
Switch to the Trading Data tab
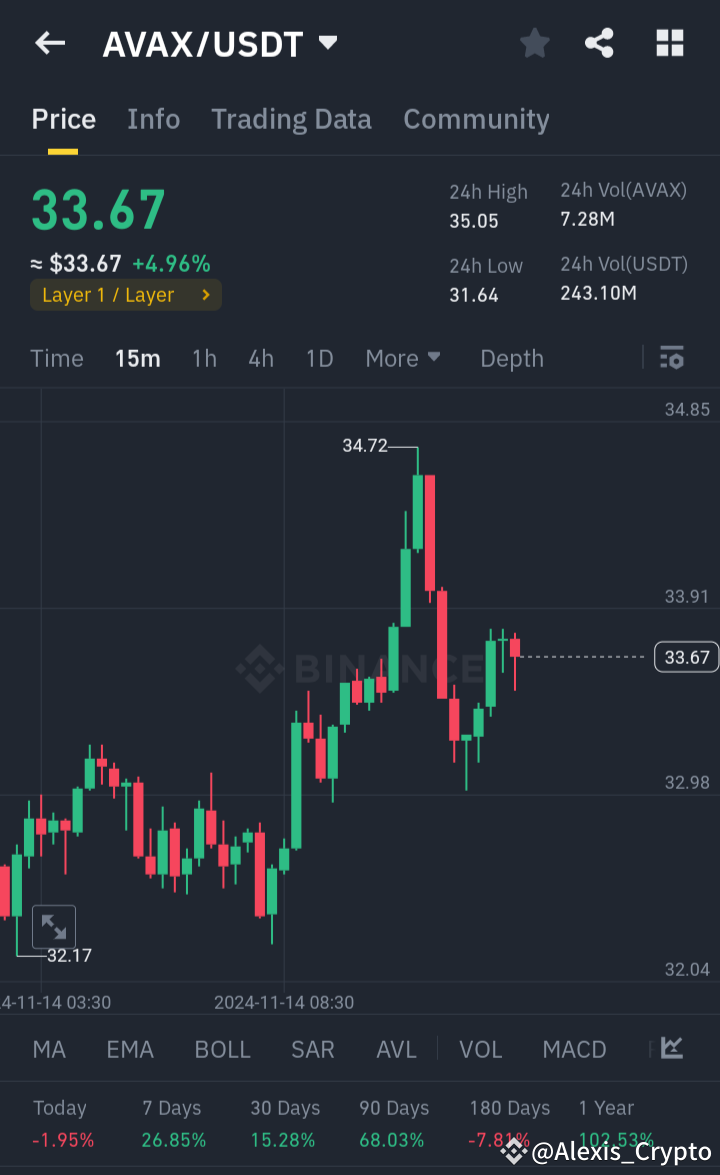[x=291, y=119]
